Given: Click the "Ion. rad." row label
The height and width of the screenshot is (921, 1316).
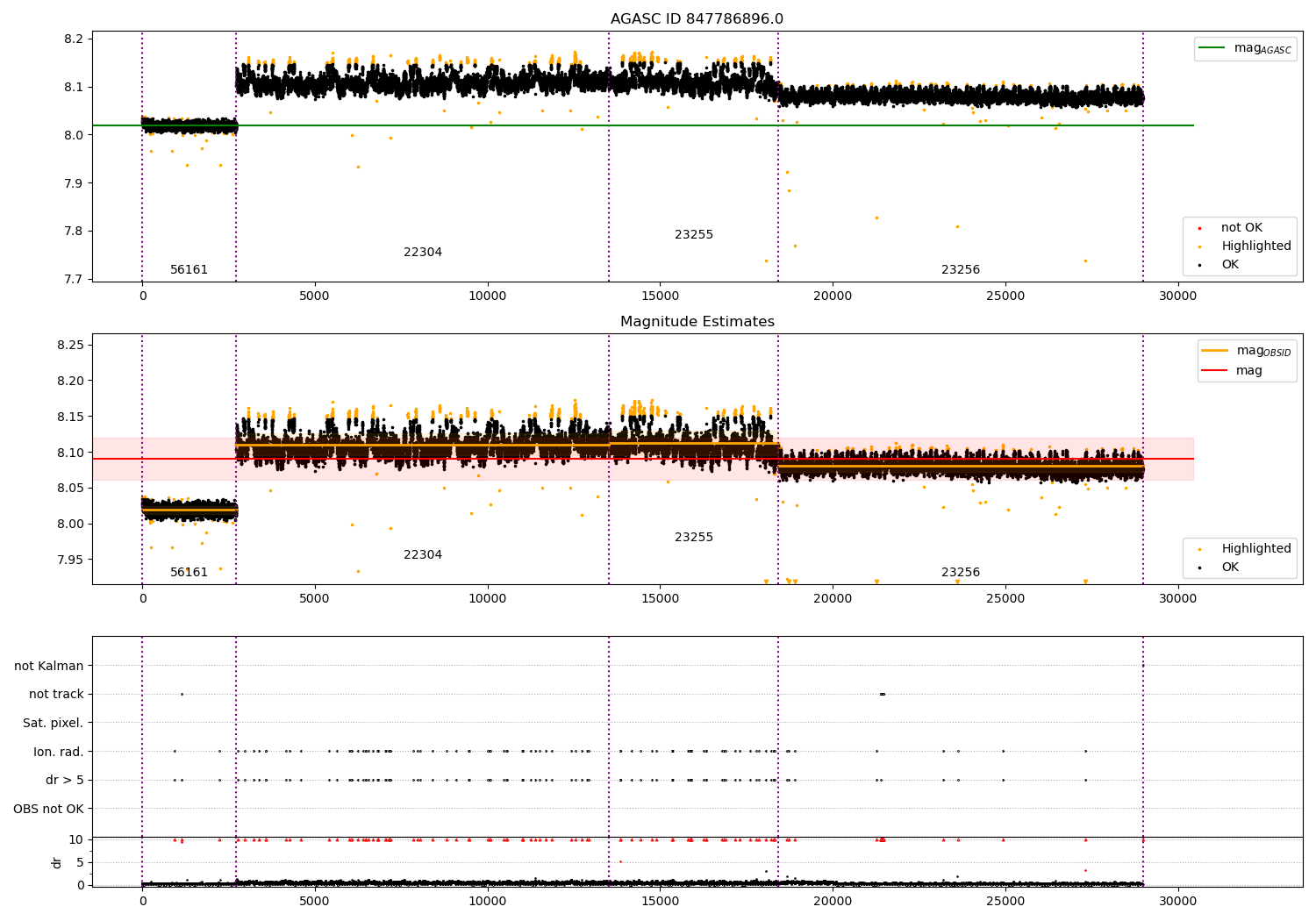Looking at the screenshot, I should [x=59, y=753].
